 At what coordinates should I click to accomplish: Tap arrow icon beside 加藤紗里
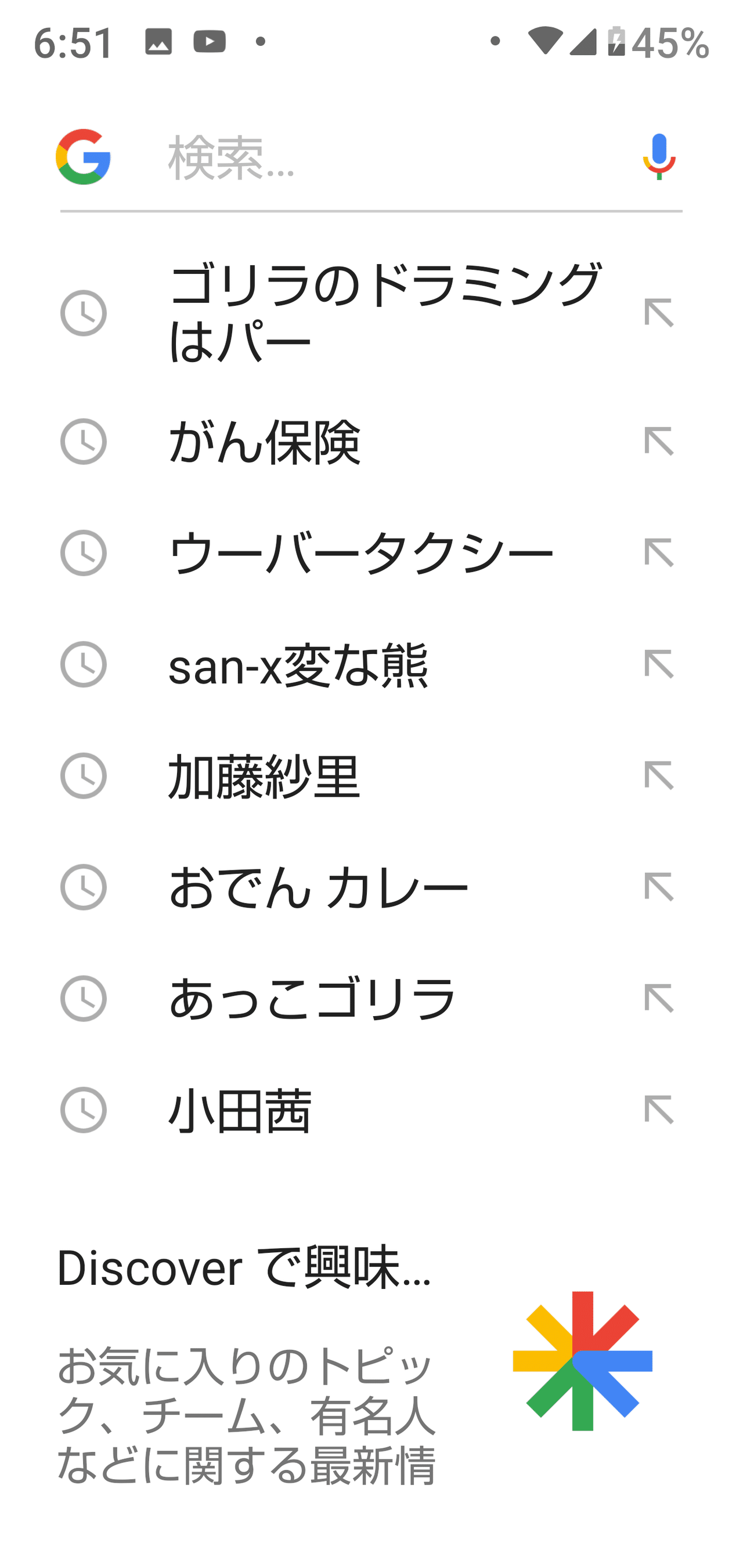pyautogui.click(x=659, y=775)
